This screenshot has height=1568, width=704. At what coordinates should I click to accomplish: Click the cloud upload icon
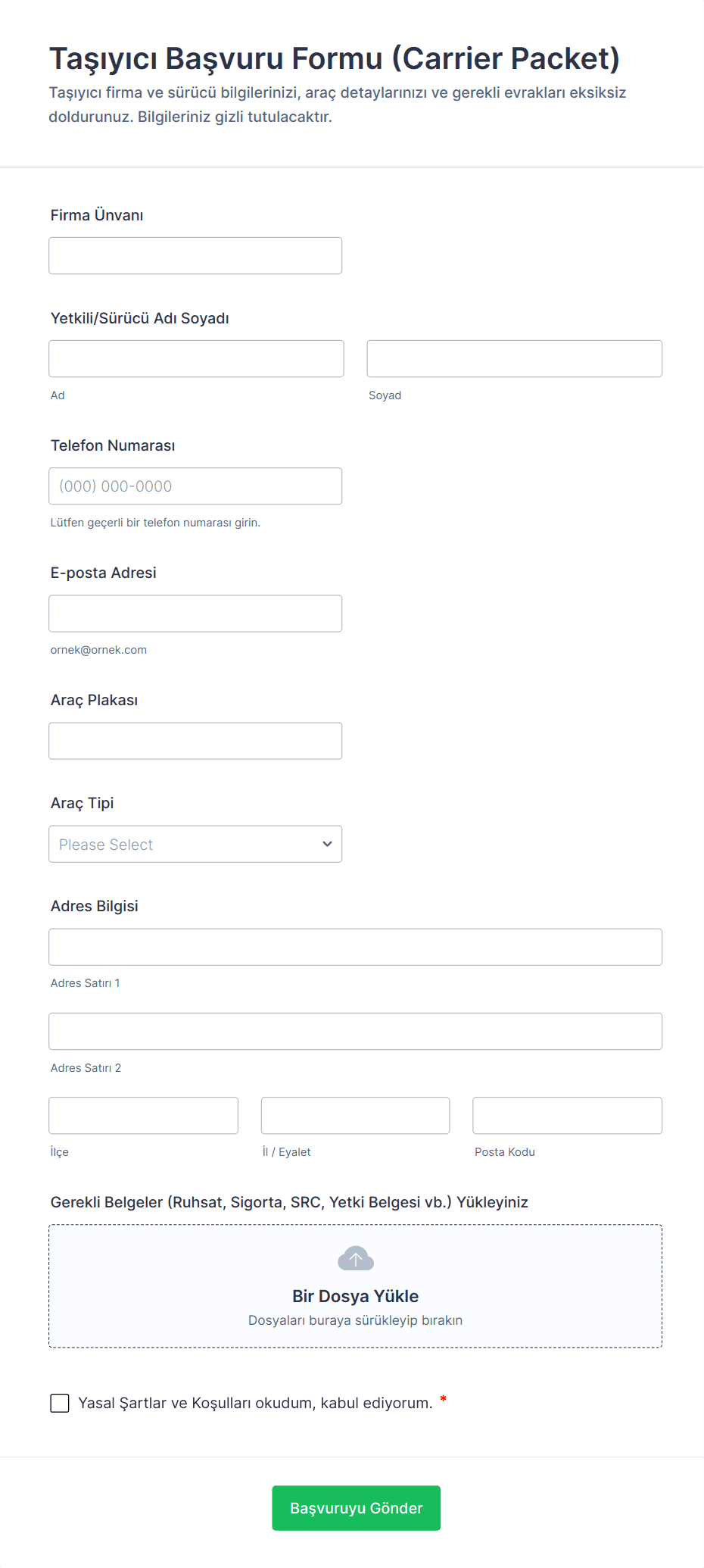point(355,1258)
